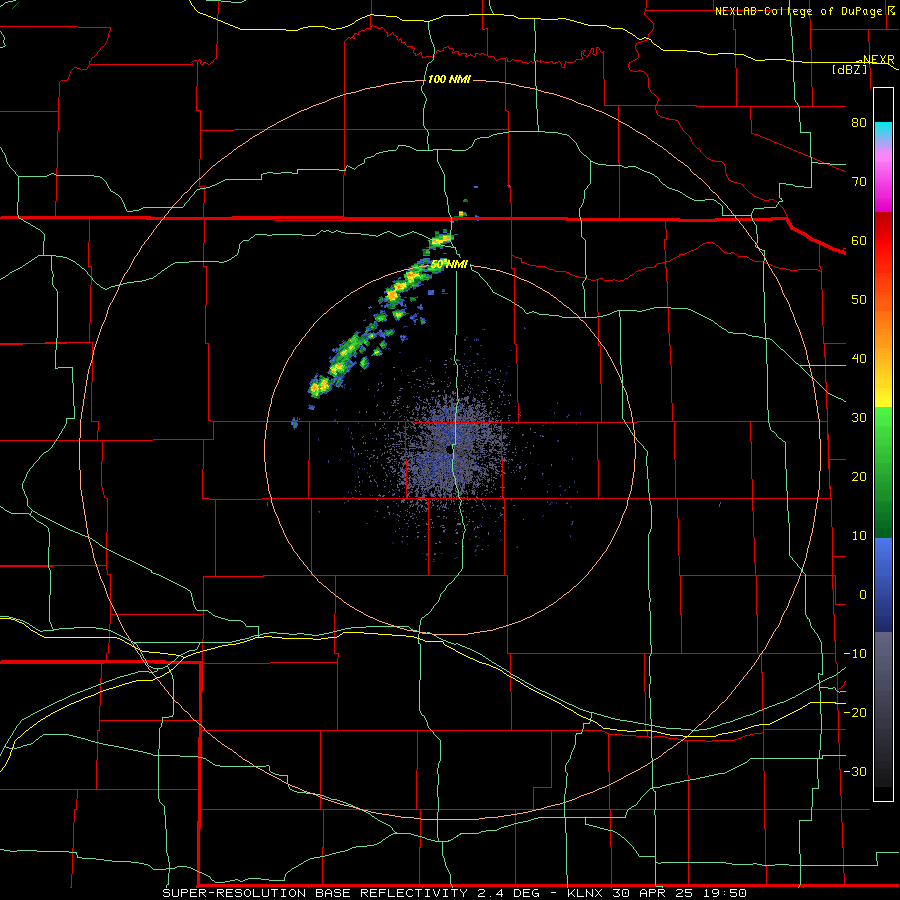
Task: Click the 20 value on the dBZ scale
Action: click(859, 477)
